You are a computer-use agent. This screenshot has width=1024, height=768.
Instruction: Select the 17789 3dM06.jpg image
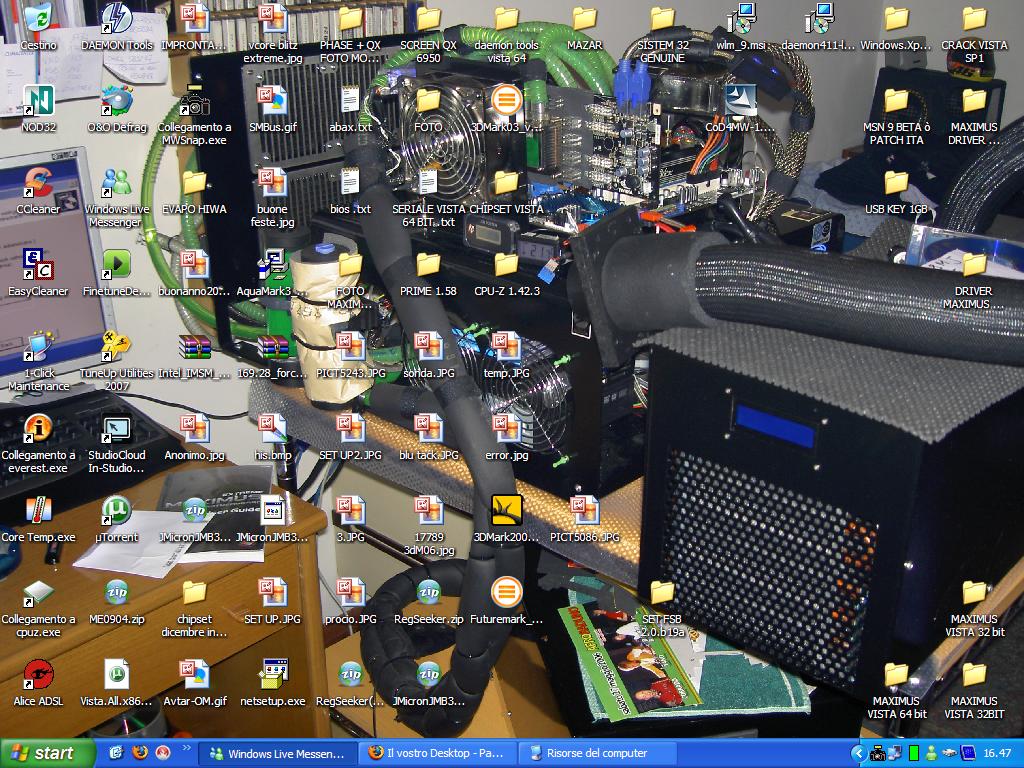coord(428,511)
